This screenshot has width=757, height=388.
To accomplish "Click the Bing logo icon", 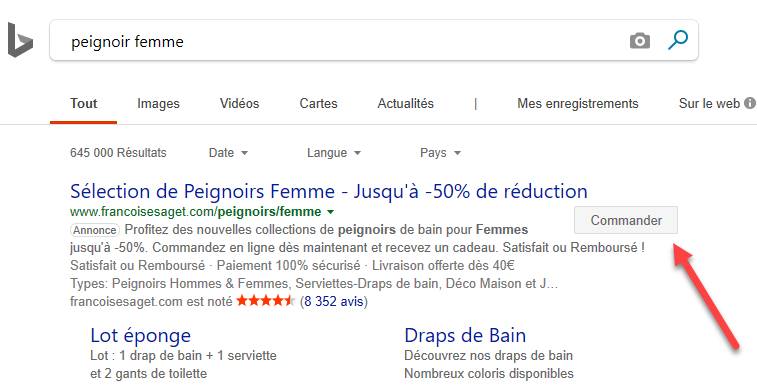I will [20, 40].
